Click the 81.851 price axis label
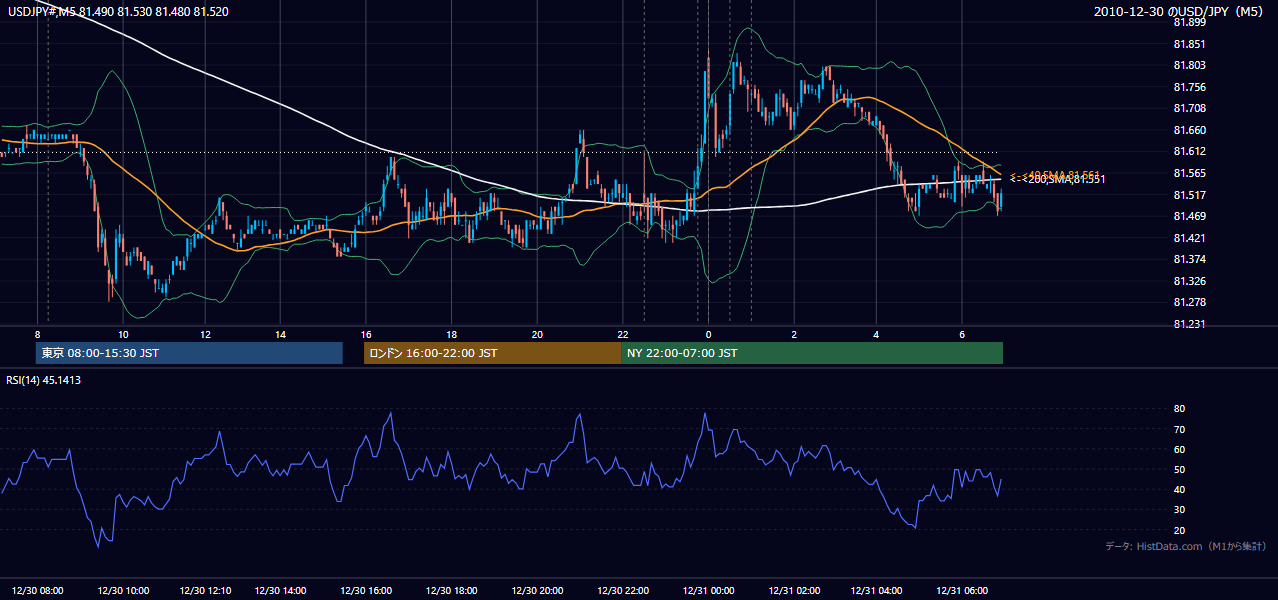1278x600 pixels. tap(1189, 44)
